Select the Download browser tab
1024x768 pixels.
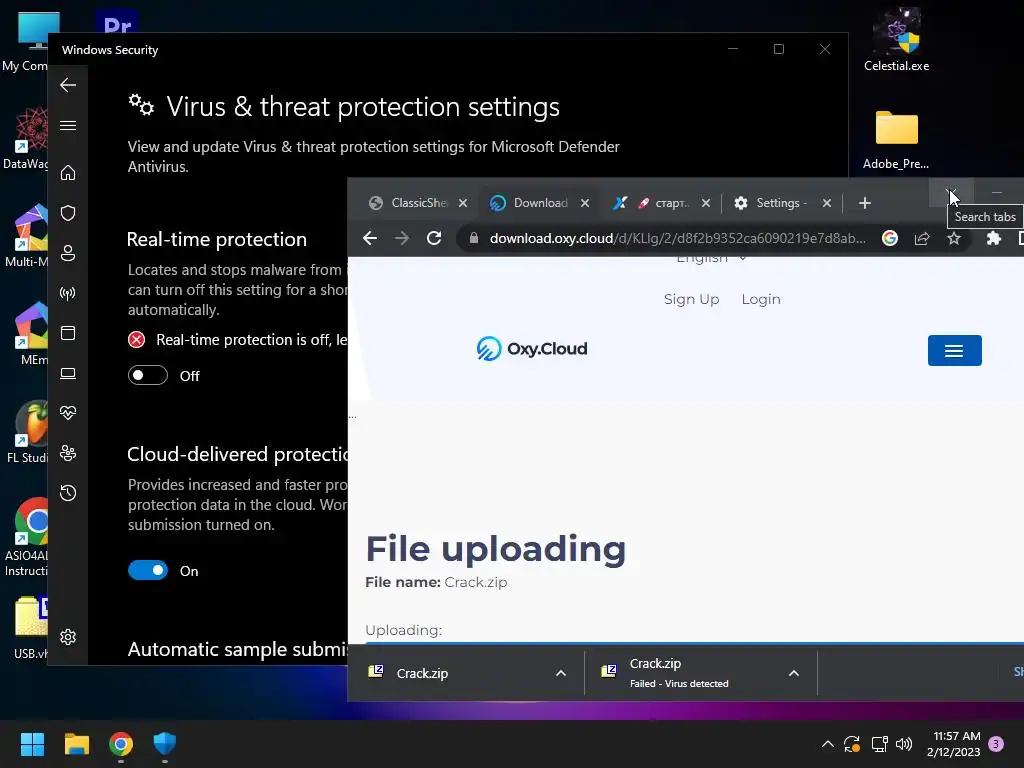click(539, 203)
